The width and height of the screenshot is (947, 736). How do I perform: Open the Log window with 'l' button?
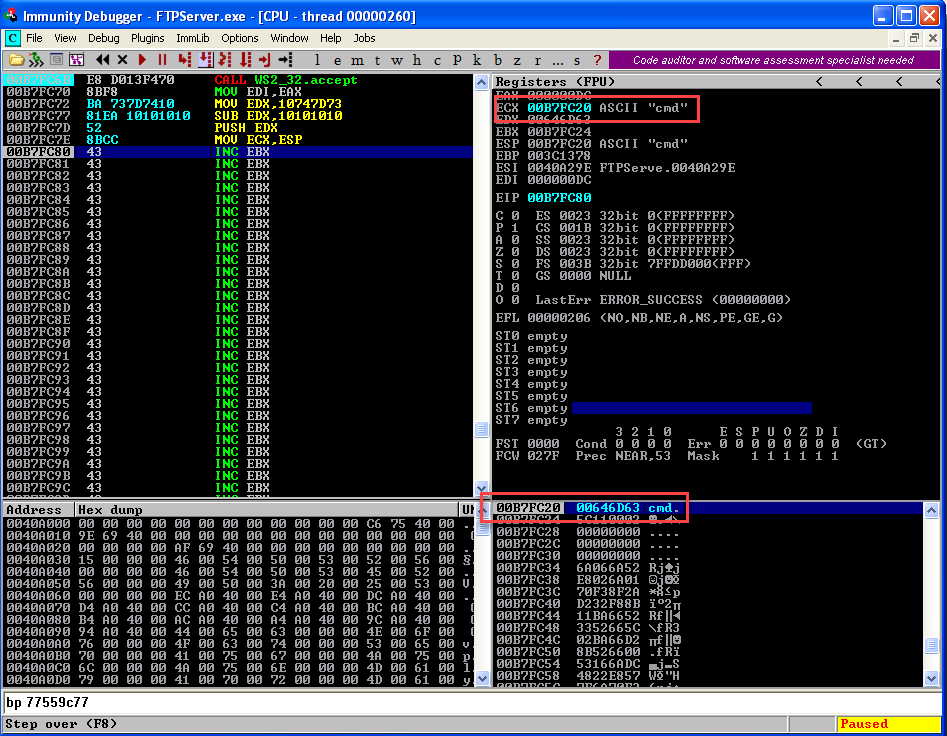317,60
